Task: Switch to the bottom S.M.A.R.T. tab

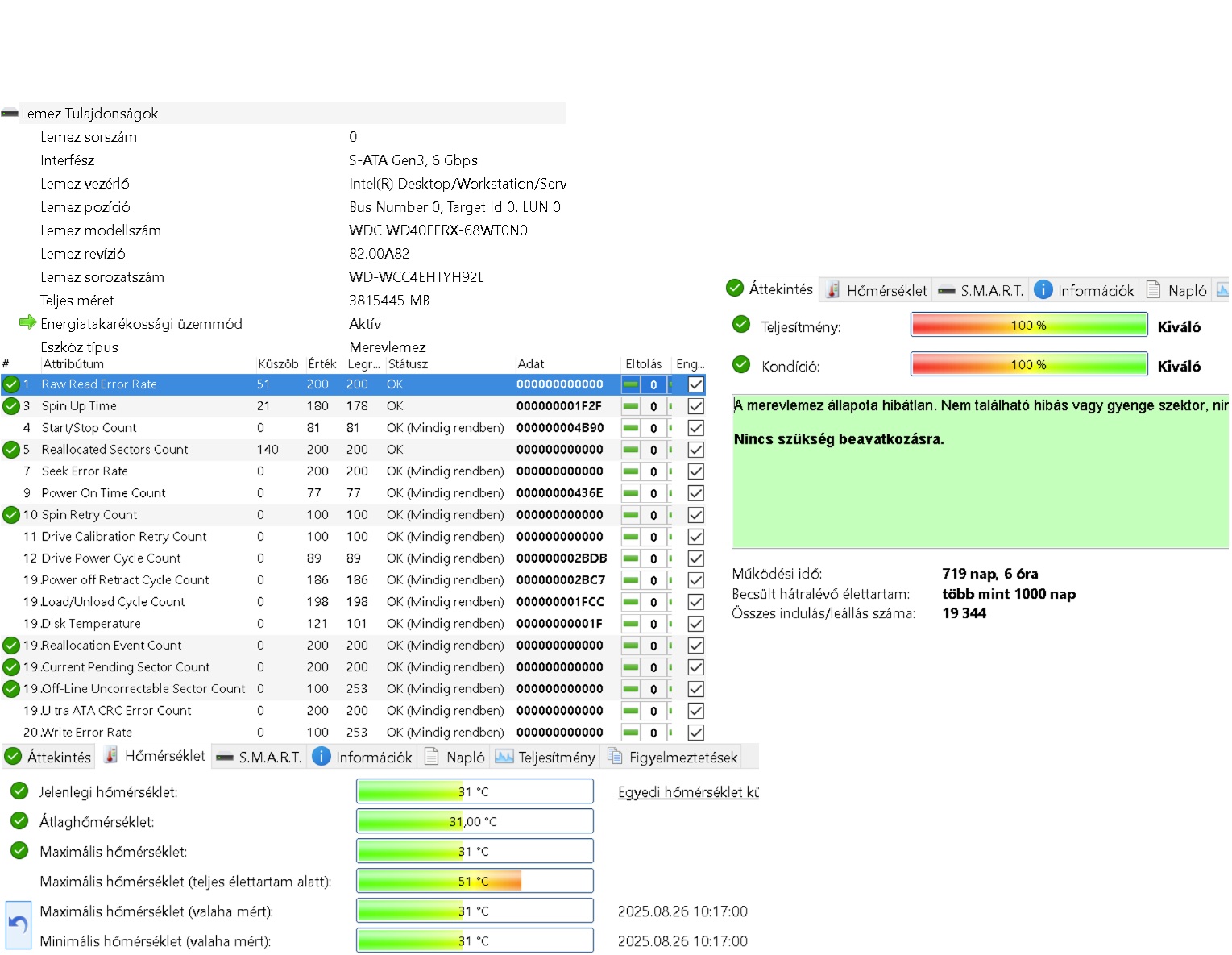Action: click(259, 757)
